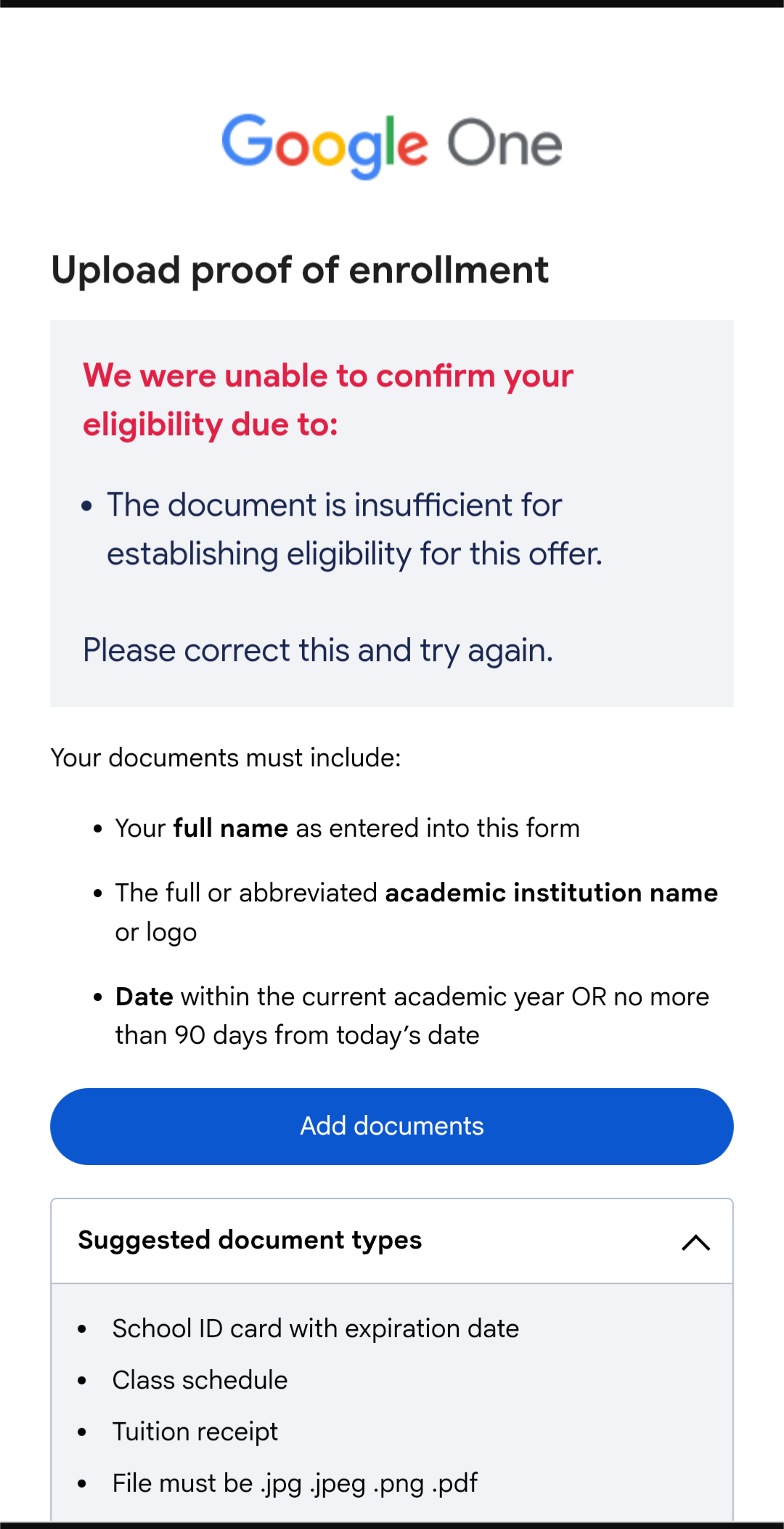Click the Date within current academic year item

412,1015
